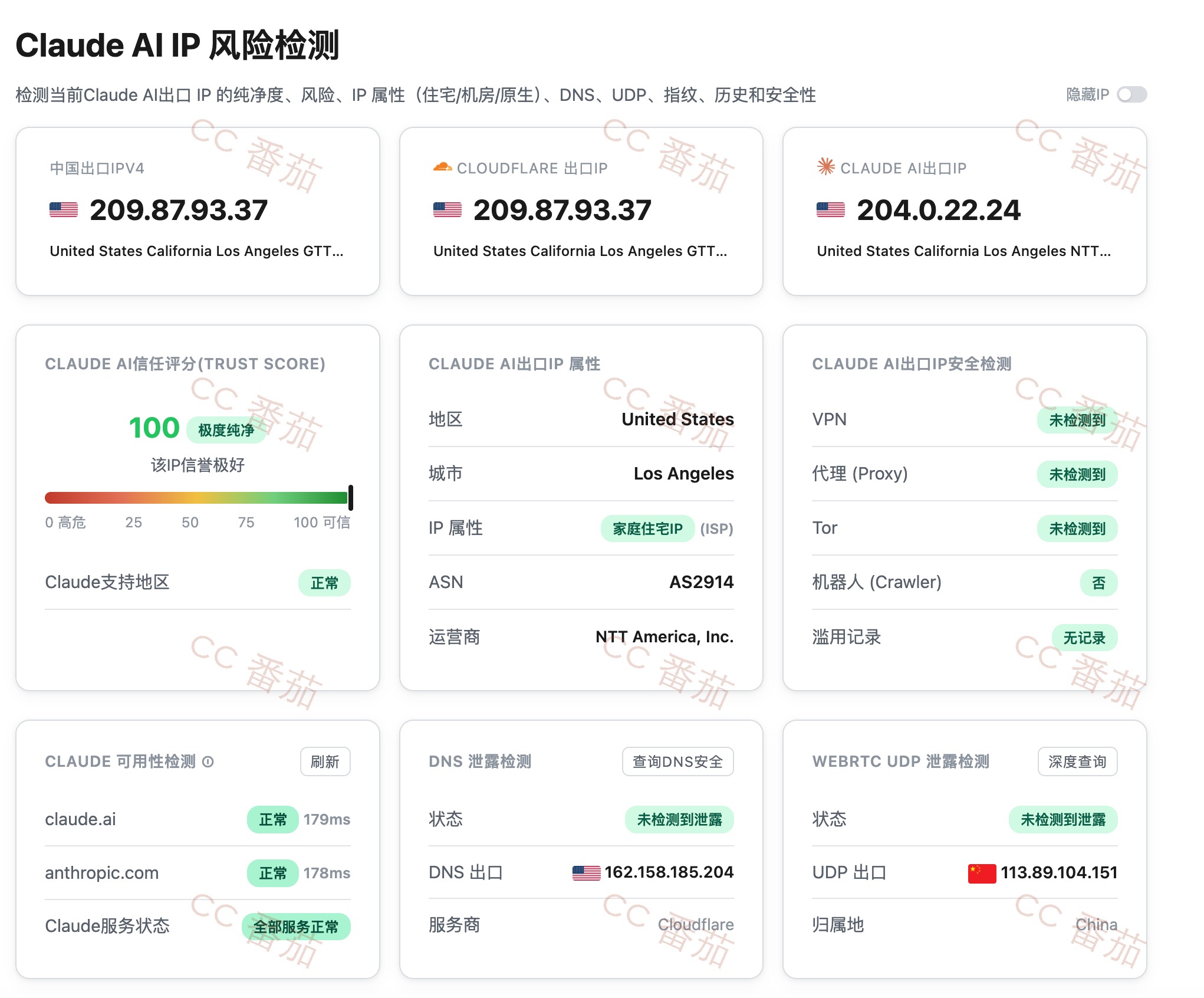Click the 正常 badge for anthropic.com
The height and width of the screenshot is (998, 1204).
click(272, 873)
